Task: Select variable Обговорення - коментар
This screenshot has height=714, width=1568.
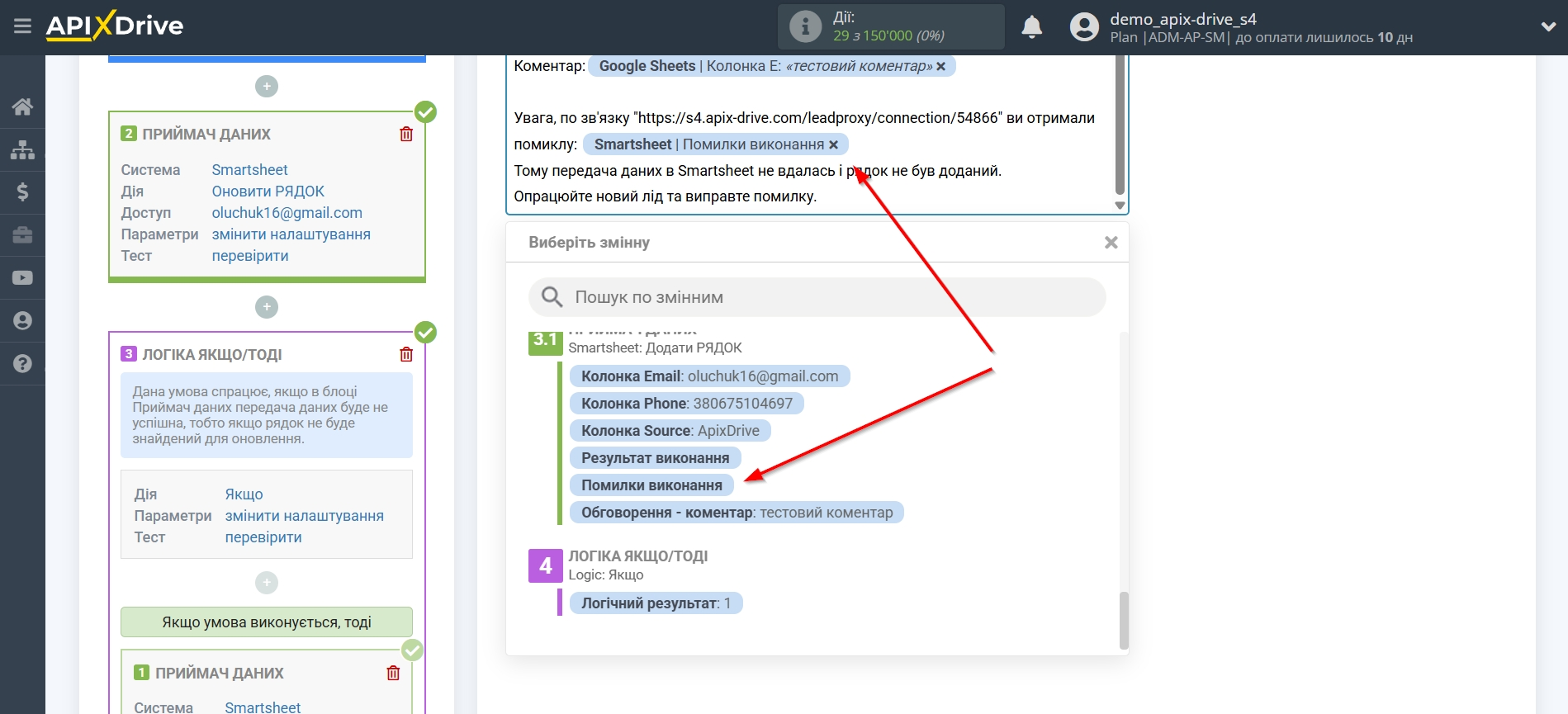Action: [737, 513]
